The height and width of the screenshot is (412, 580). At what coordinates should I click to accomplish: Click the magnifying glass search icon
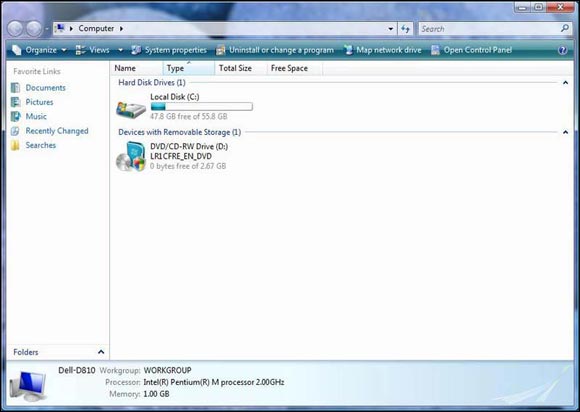565,28
